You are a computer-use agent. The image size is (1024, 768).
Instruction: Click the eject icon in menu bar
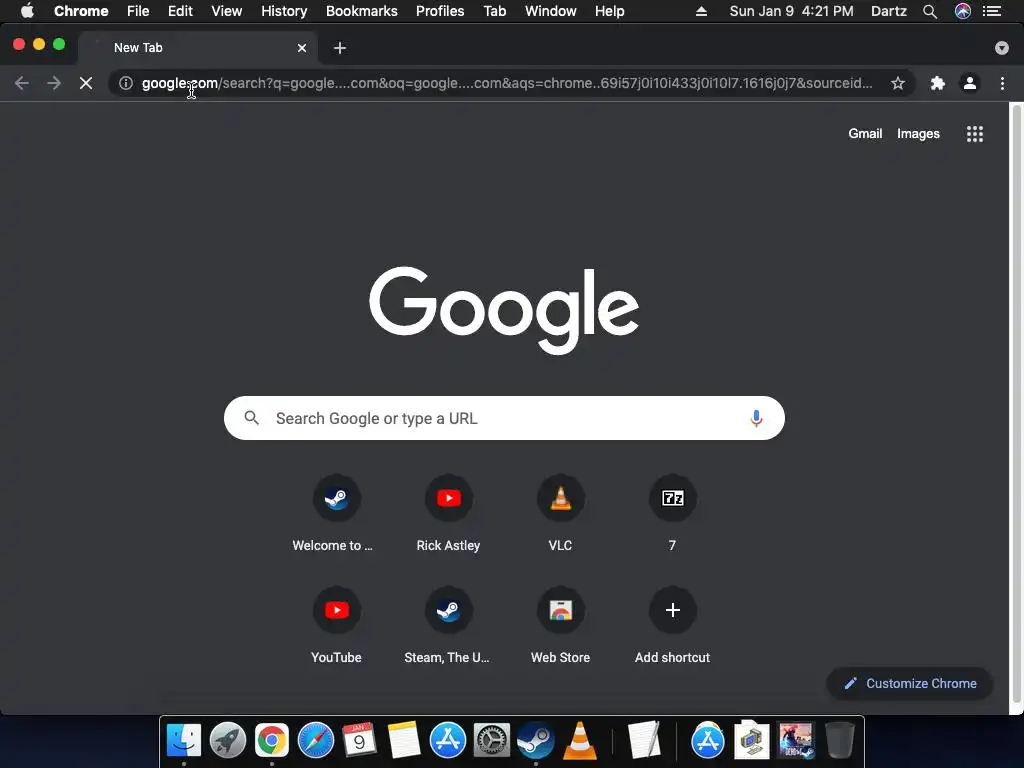tap(701, 11)
